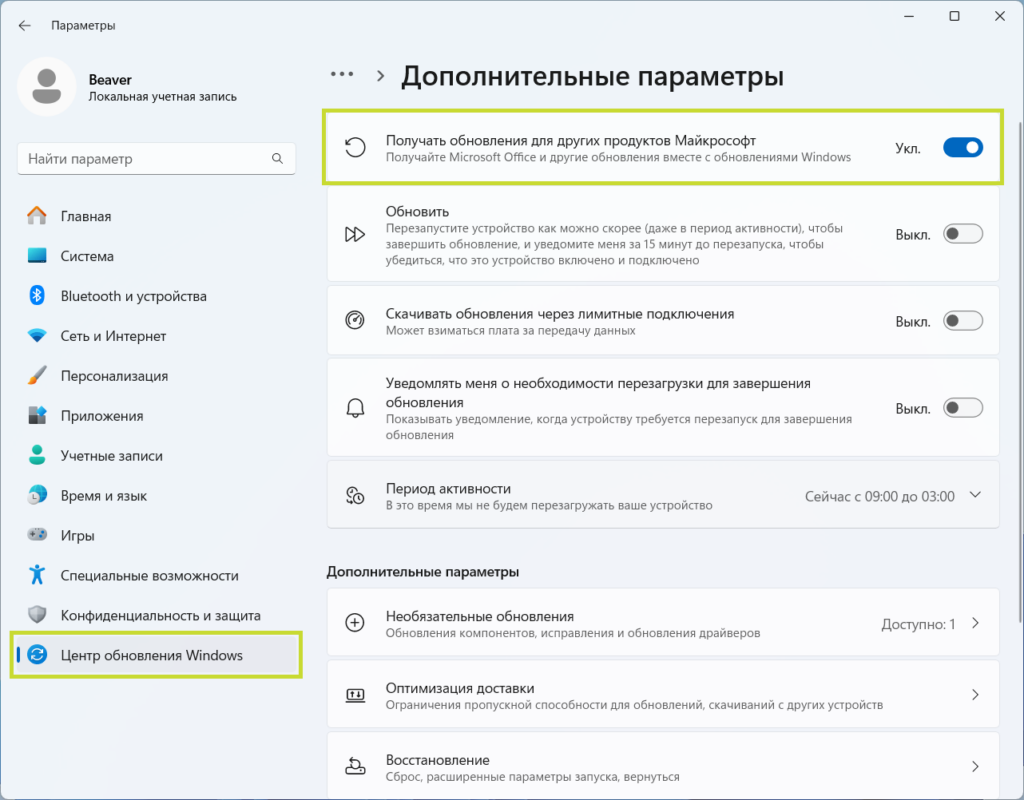This screenshot has height=800, width=1024.
Task: Click the Центр обновления Windows sync icon
Action: pos(37,654)
